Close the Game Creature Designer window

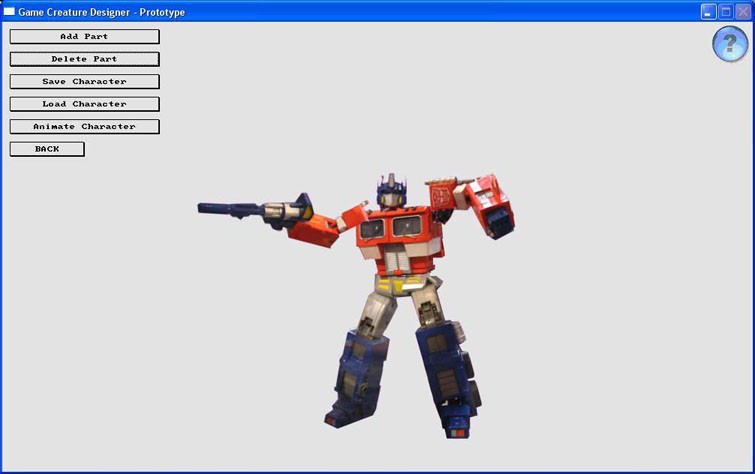[743, 12]
